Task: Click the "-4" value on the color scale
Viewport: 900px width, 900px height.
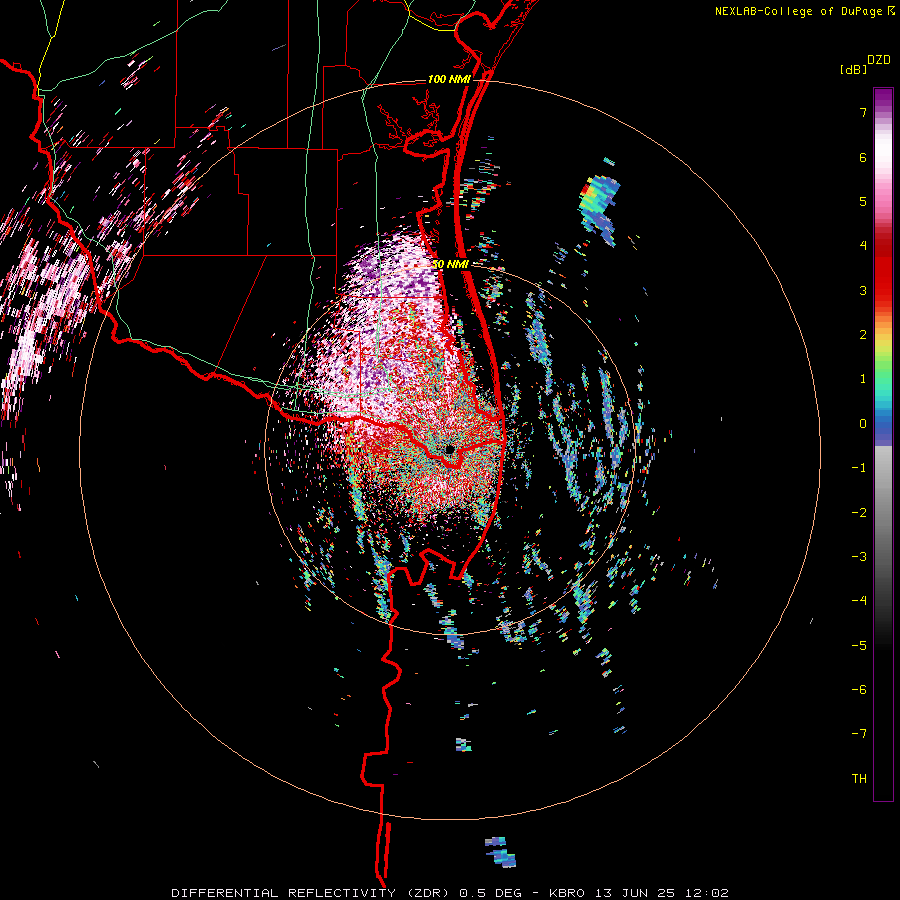Action: coord(859,601)
